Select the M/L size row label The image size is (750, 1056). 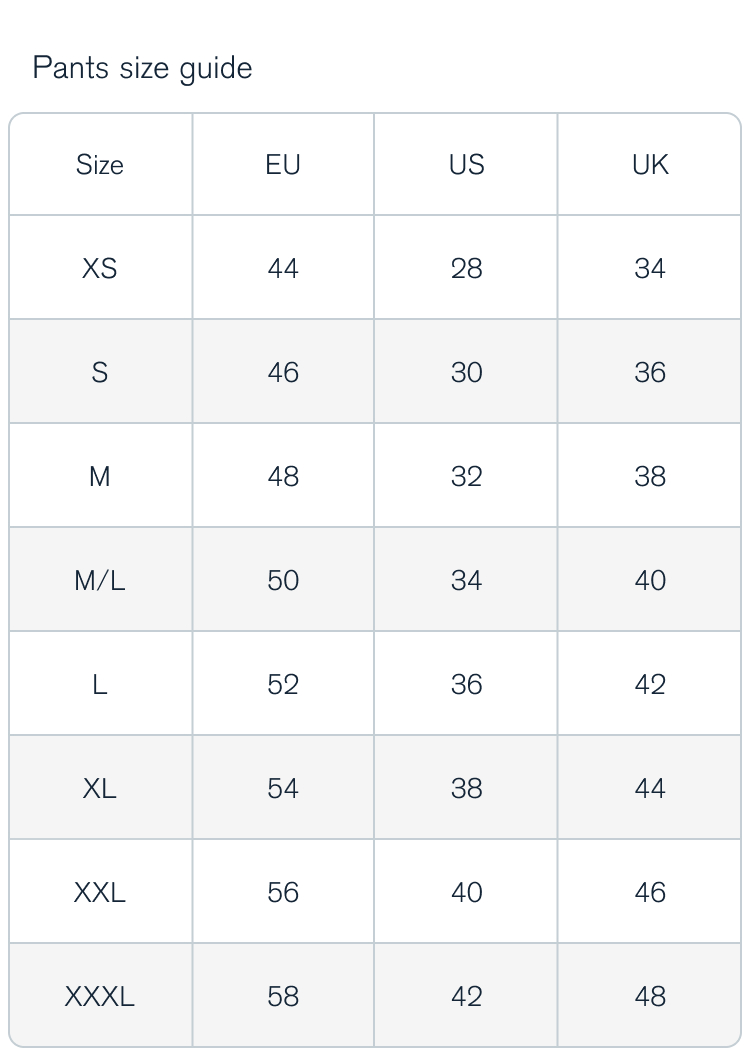(100, 580)
